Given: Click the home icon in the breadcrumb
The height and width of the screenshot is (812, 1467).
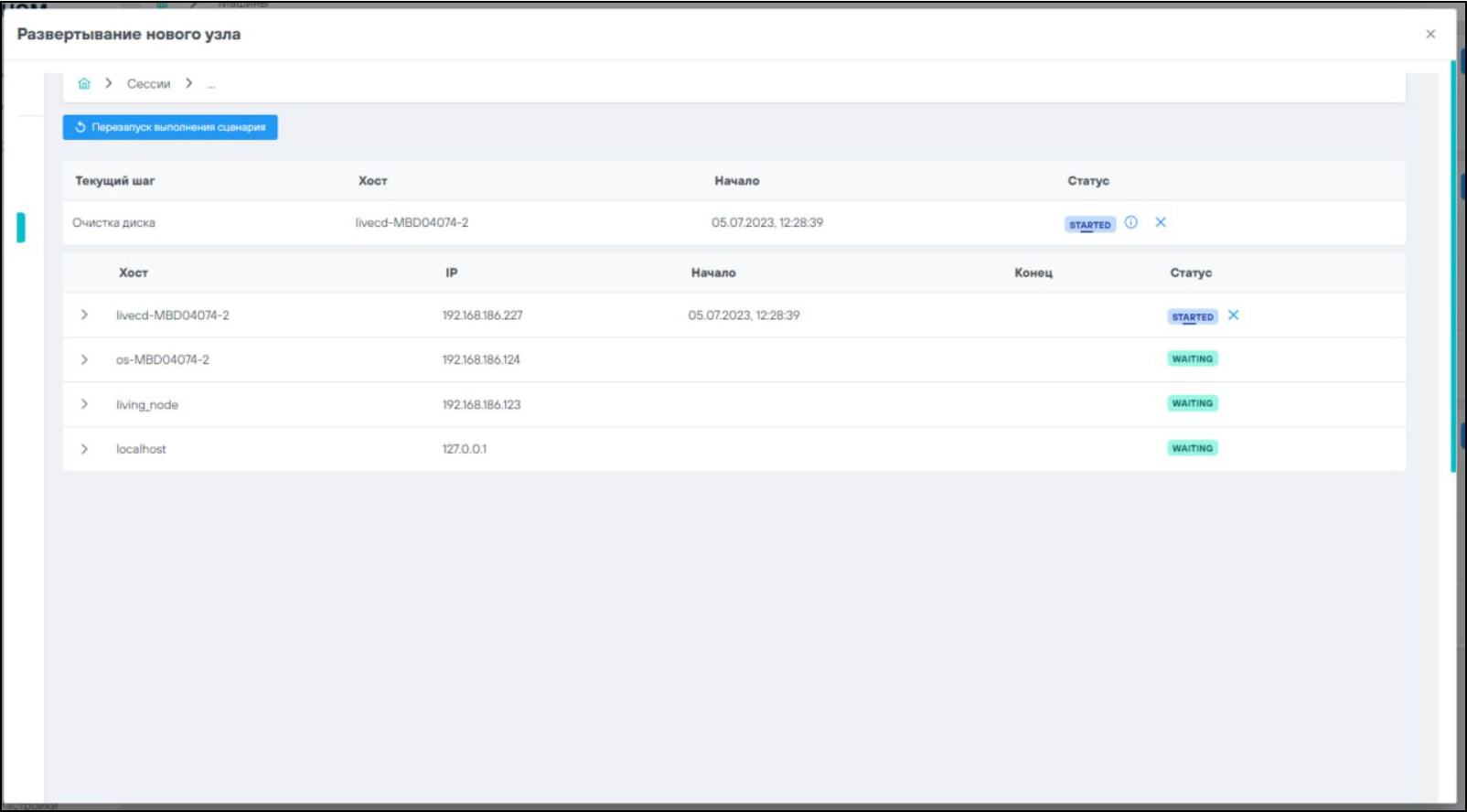Looking at the screenshot, I should pyautogui.click(x=84, y=83).
